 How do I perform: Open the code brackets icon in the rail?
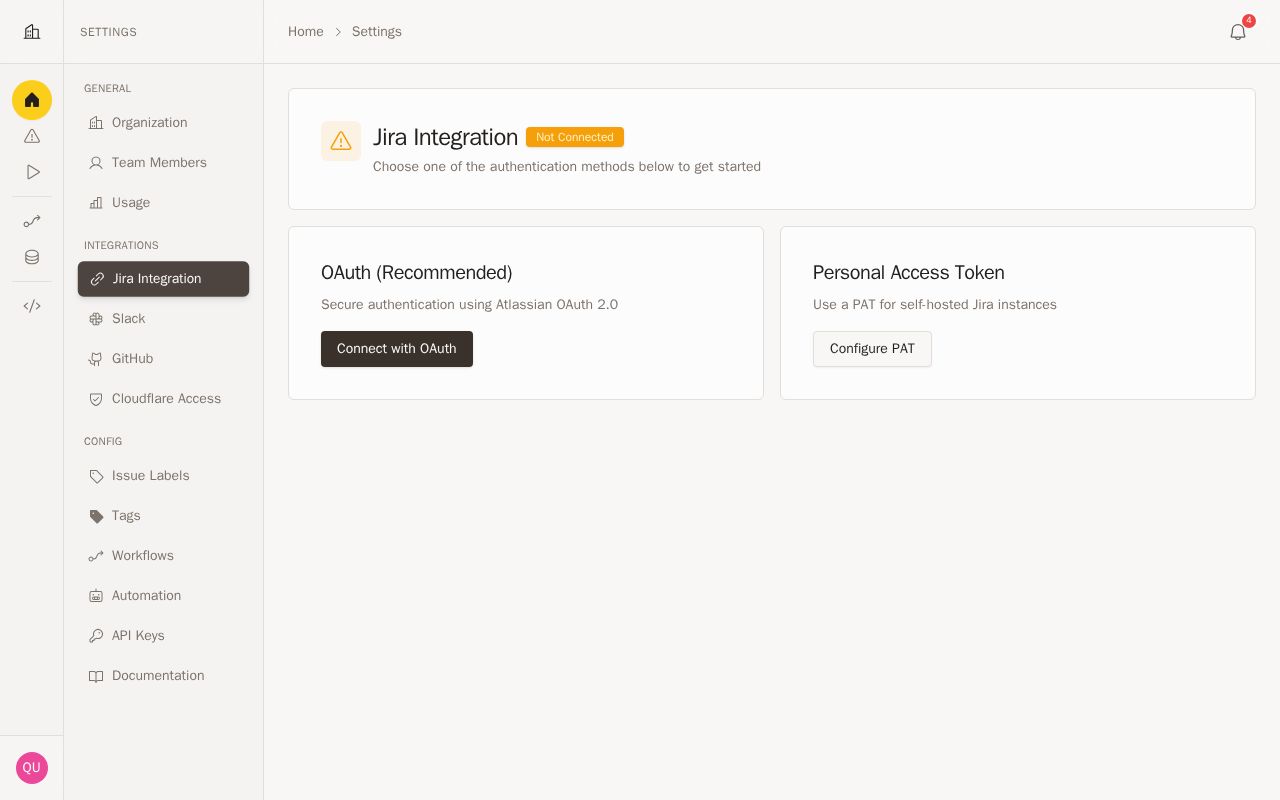32,306
